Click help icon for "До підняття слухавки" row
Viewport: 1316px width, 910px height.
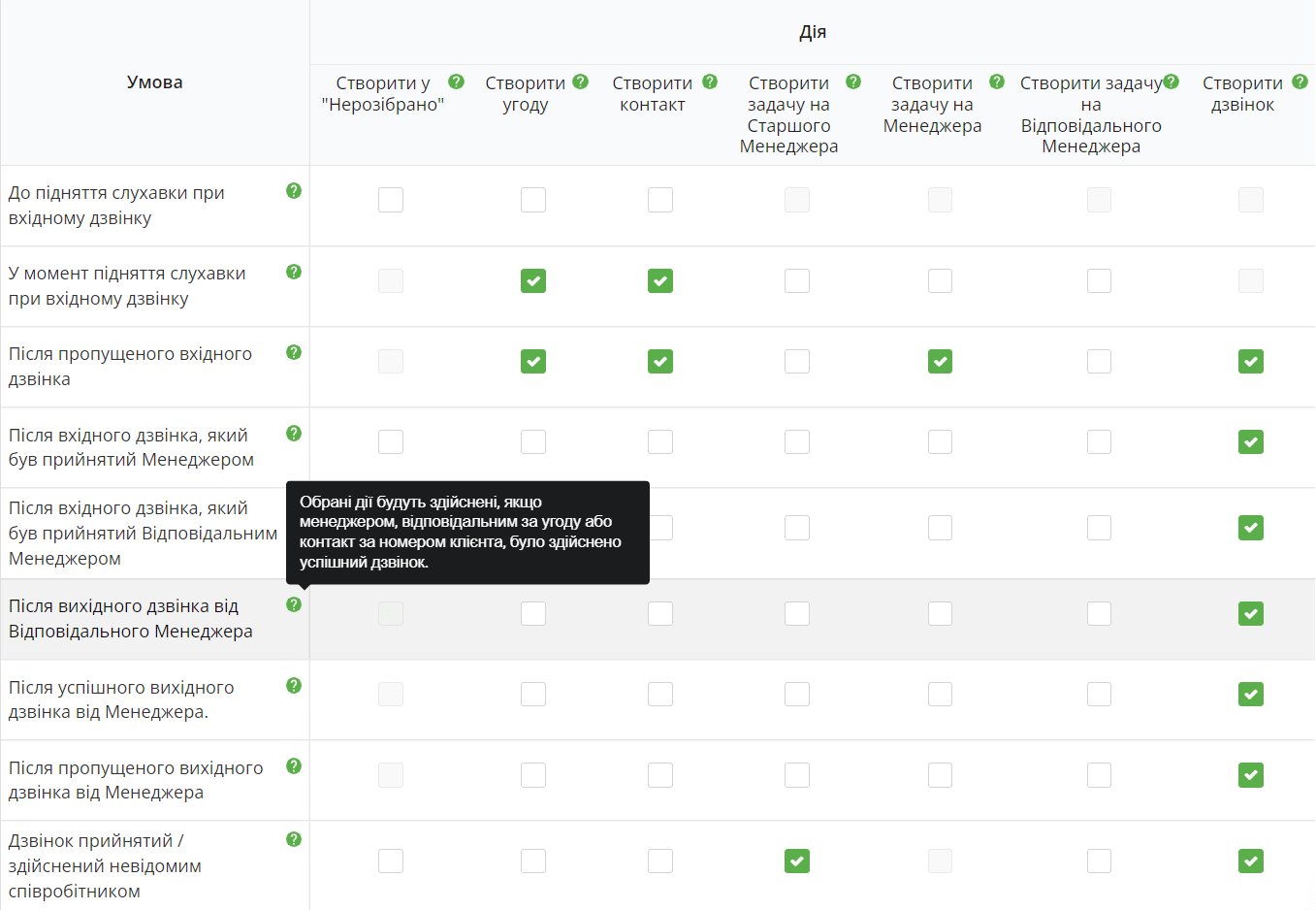click(x=294, y=191)
